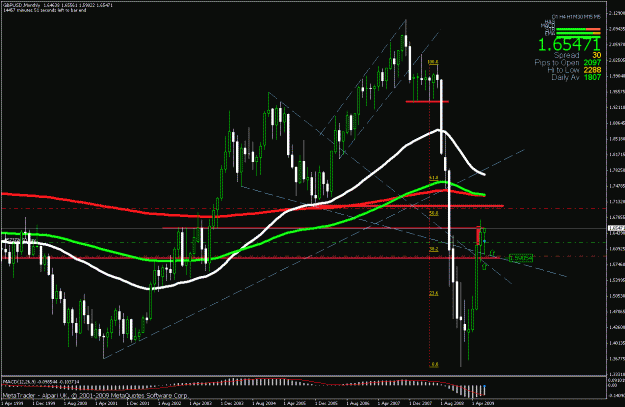Click the 1 Dec 2007 date label
Screen dimensions: 625x407
click(x=421, y=403)
